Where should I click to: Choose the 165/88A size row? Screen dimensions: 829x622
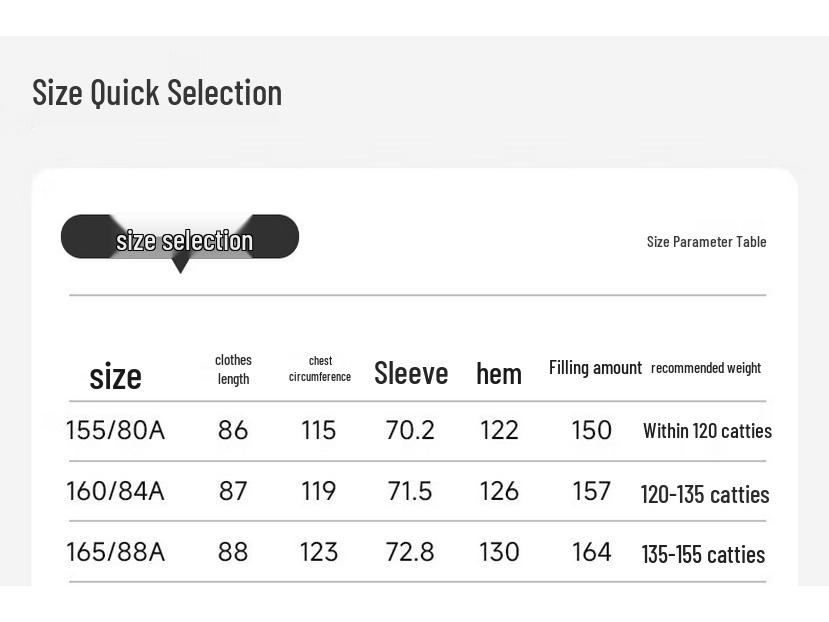pyautogui.click(x=115, y=552)
